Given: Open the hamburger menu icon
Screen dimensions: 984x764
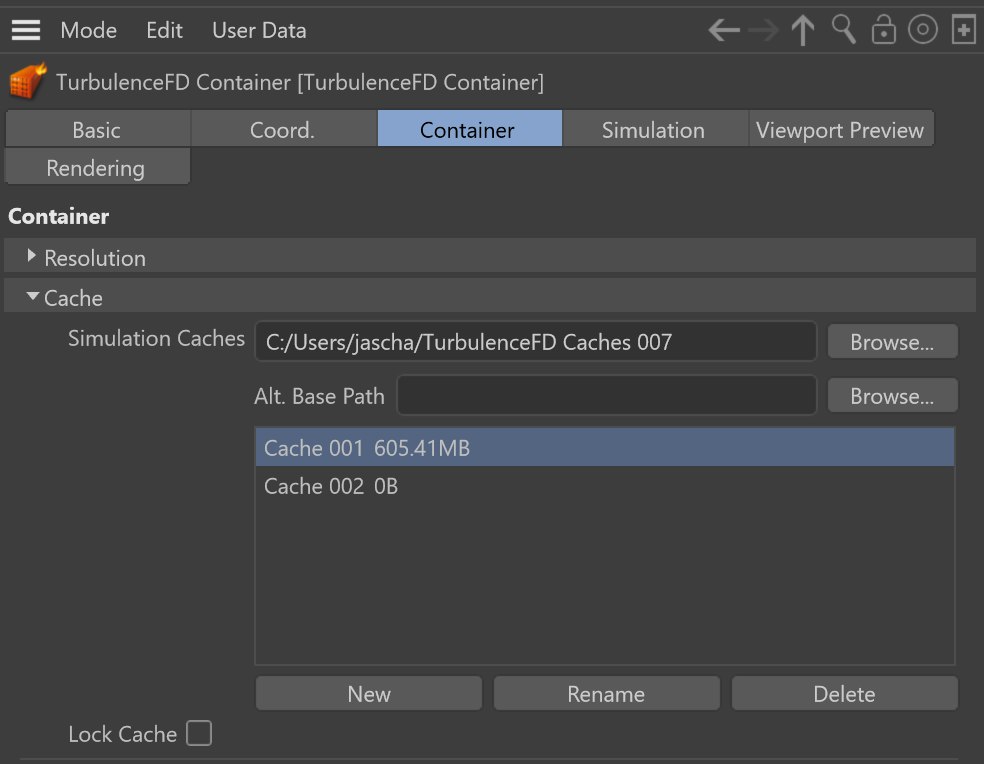Looking at the screenshot, I should (x=26, y=30).
